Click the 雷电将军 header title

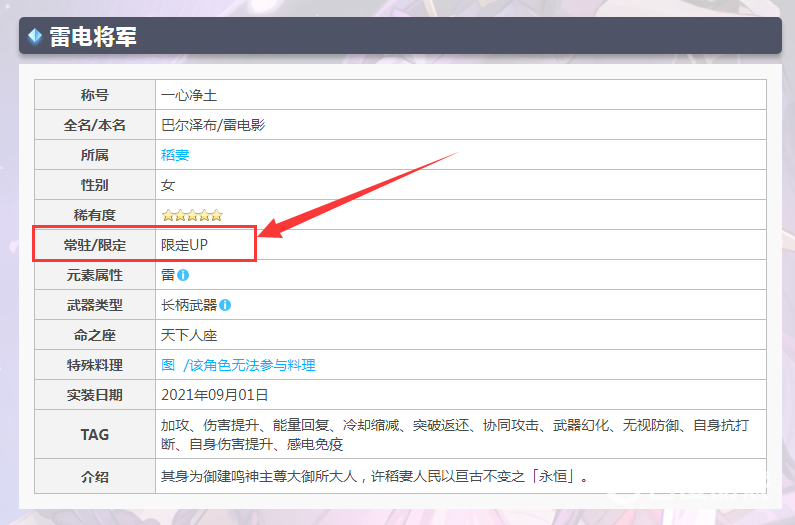pyautogui.click(x=93, y=37)
